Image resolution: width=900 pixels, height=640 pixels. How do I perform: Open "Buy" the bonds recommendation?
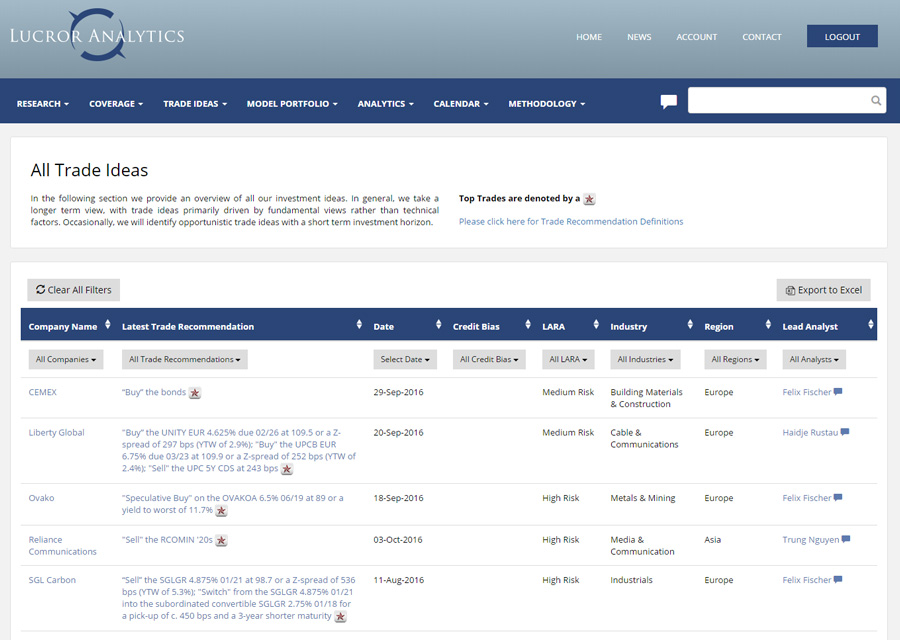(x=154, y=392)
